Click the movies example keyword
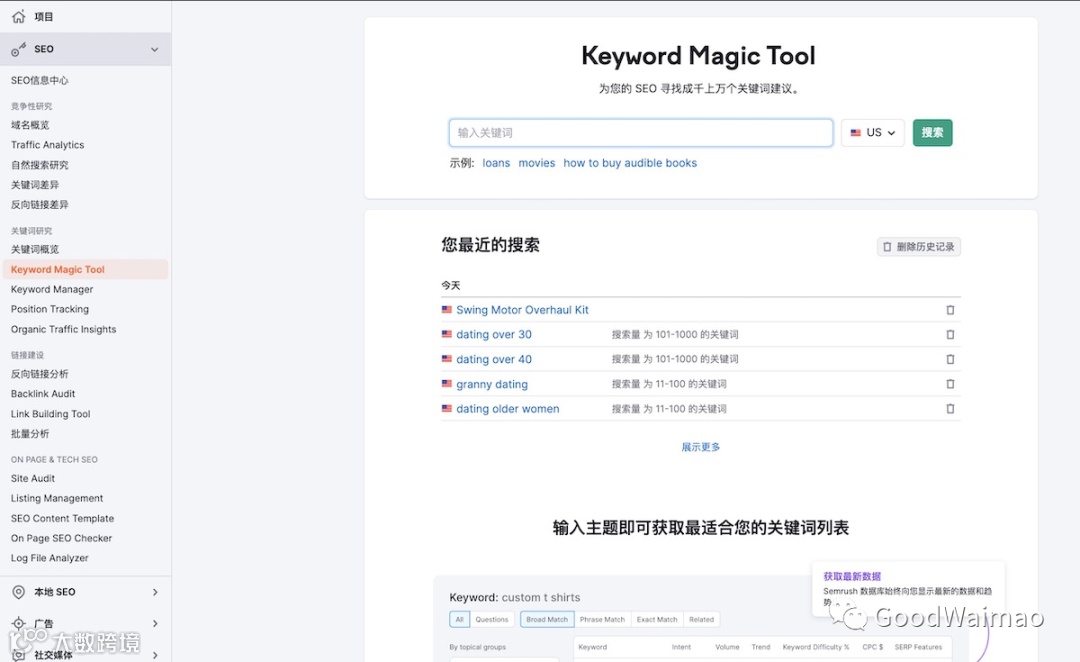 coord(537,163)
